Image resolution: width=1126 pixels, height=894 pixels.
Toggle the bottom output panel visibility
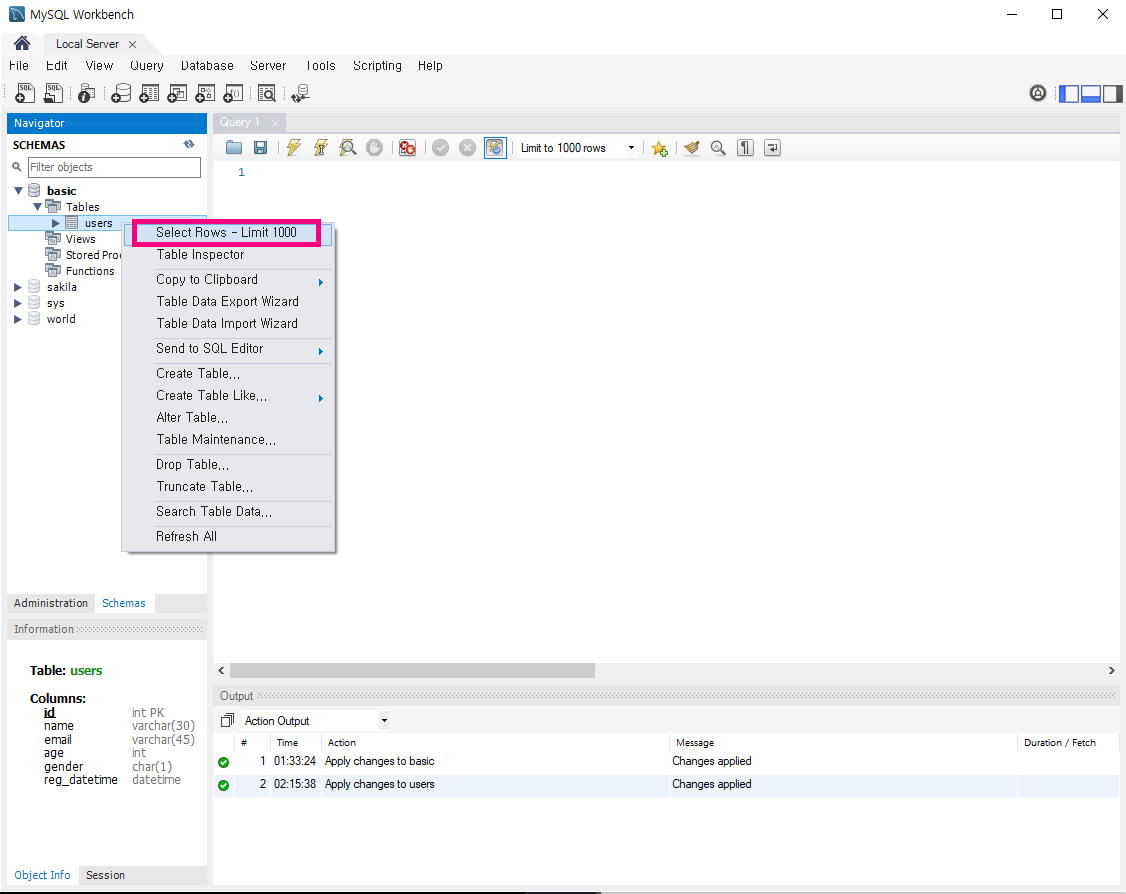click(x=1091, y=93)
